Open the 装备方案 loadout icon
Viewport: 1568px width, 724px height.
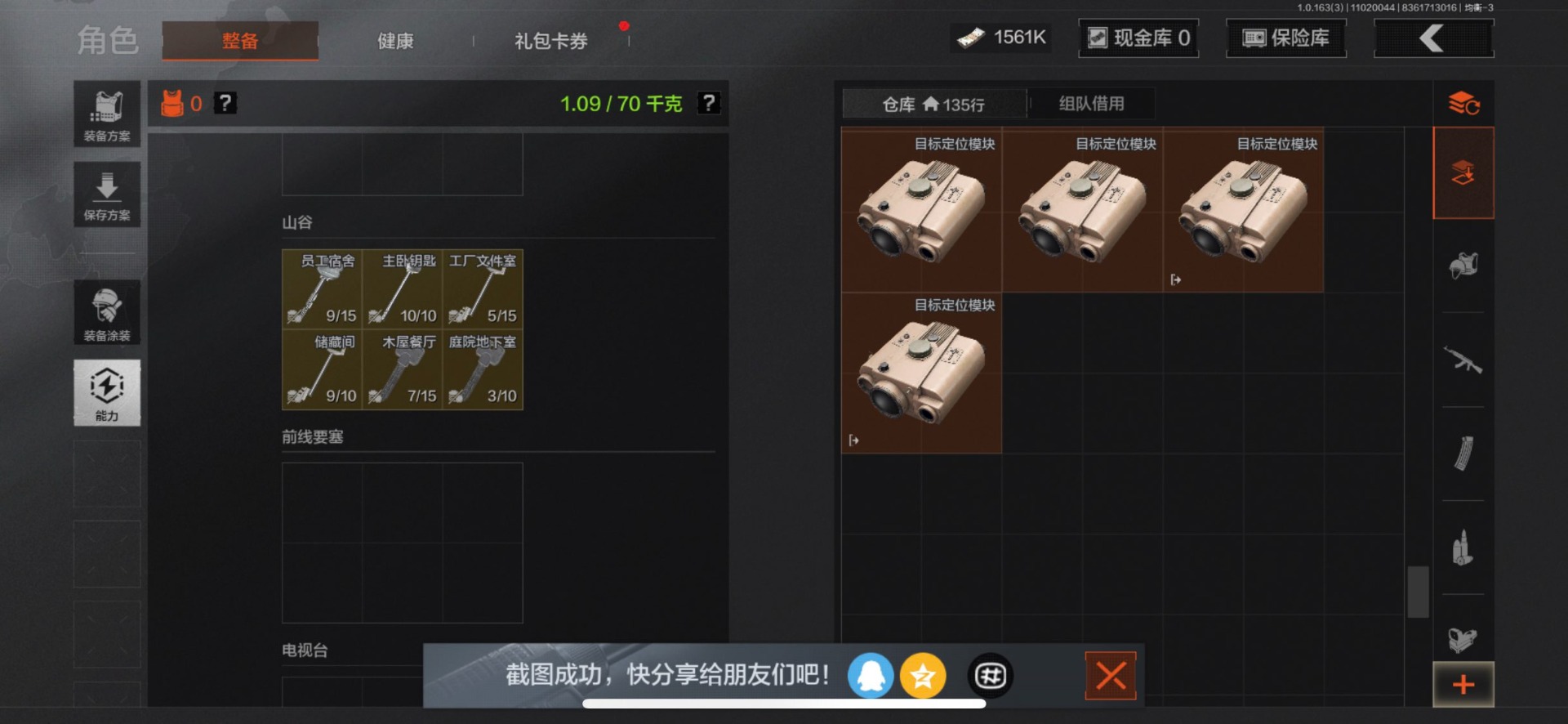pyautogui.click(x=107, y=114)
